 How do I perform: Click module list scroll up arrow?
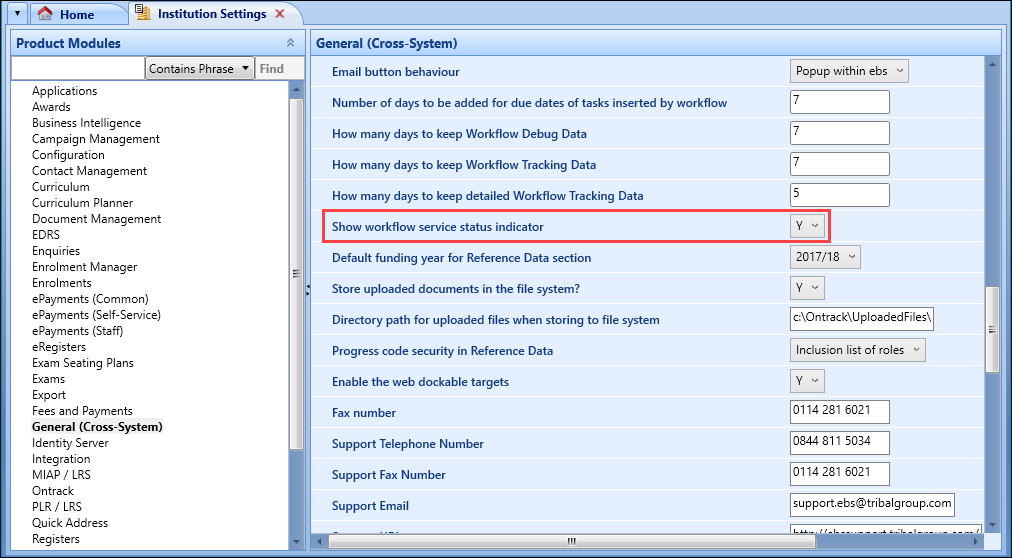coord(296,90)
